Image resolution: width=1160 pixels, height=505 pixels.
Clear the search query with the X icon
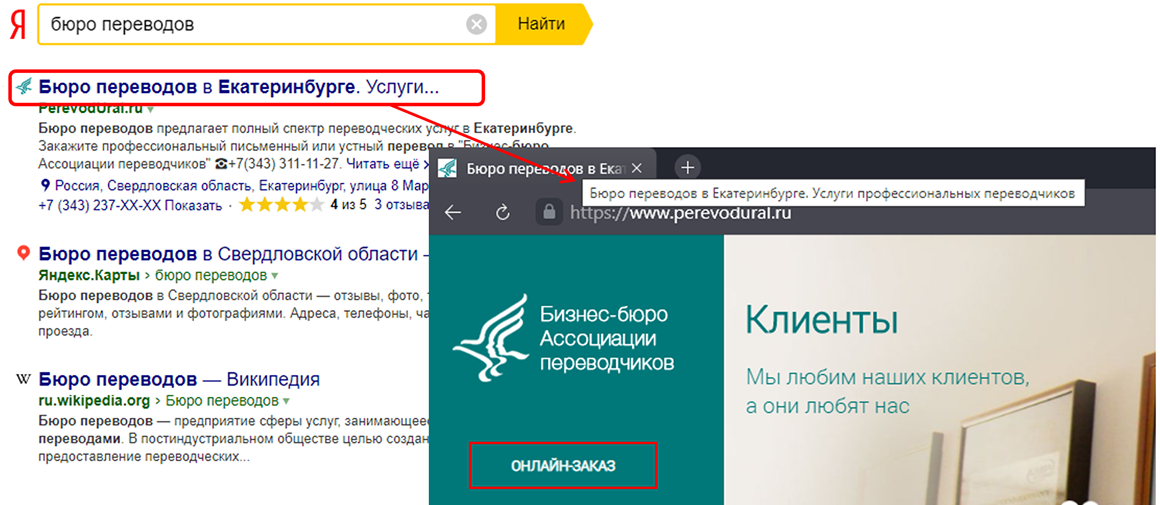point(478,24)
